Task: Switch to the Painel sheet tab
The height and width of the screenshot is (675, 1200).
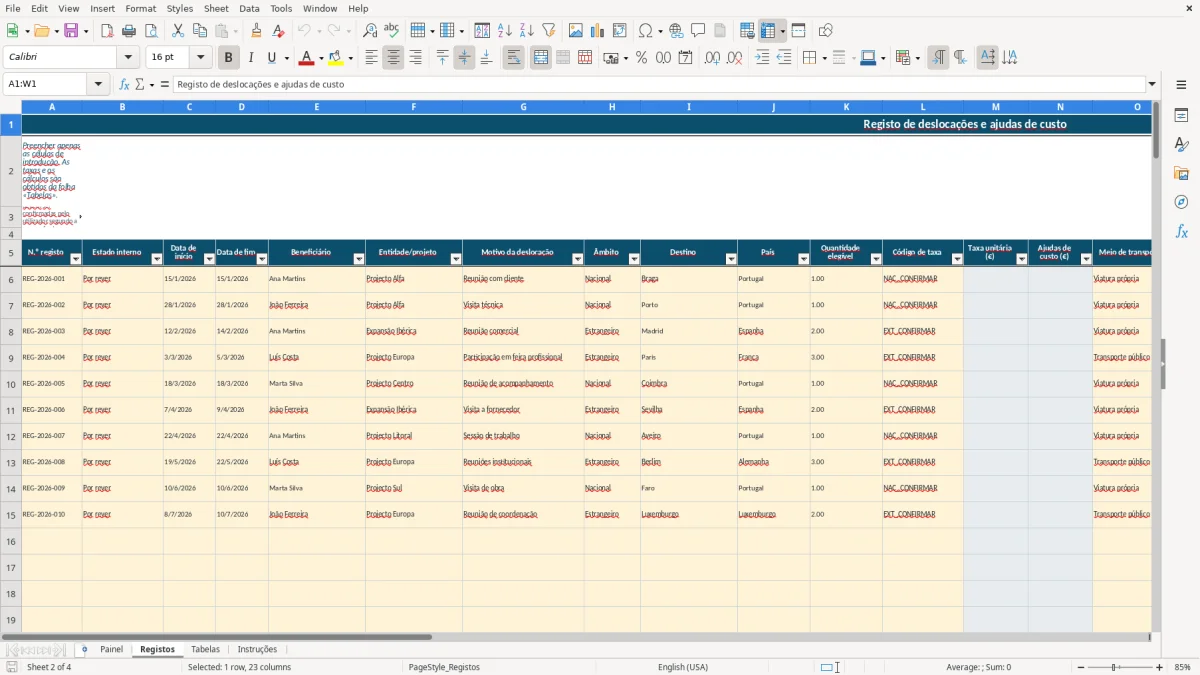Action: pos(111,649)
